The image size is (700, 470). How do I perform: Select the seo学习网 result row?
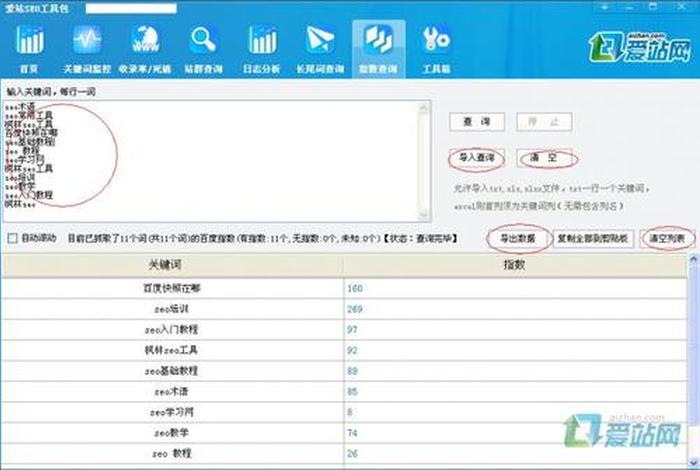pos(344,412)
